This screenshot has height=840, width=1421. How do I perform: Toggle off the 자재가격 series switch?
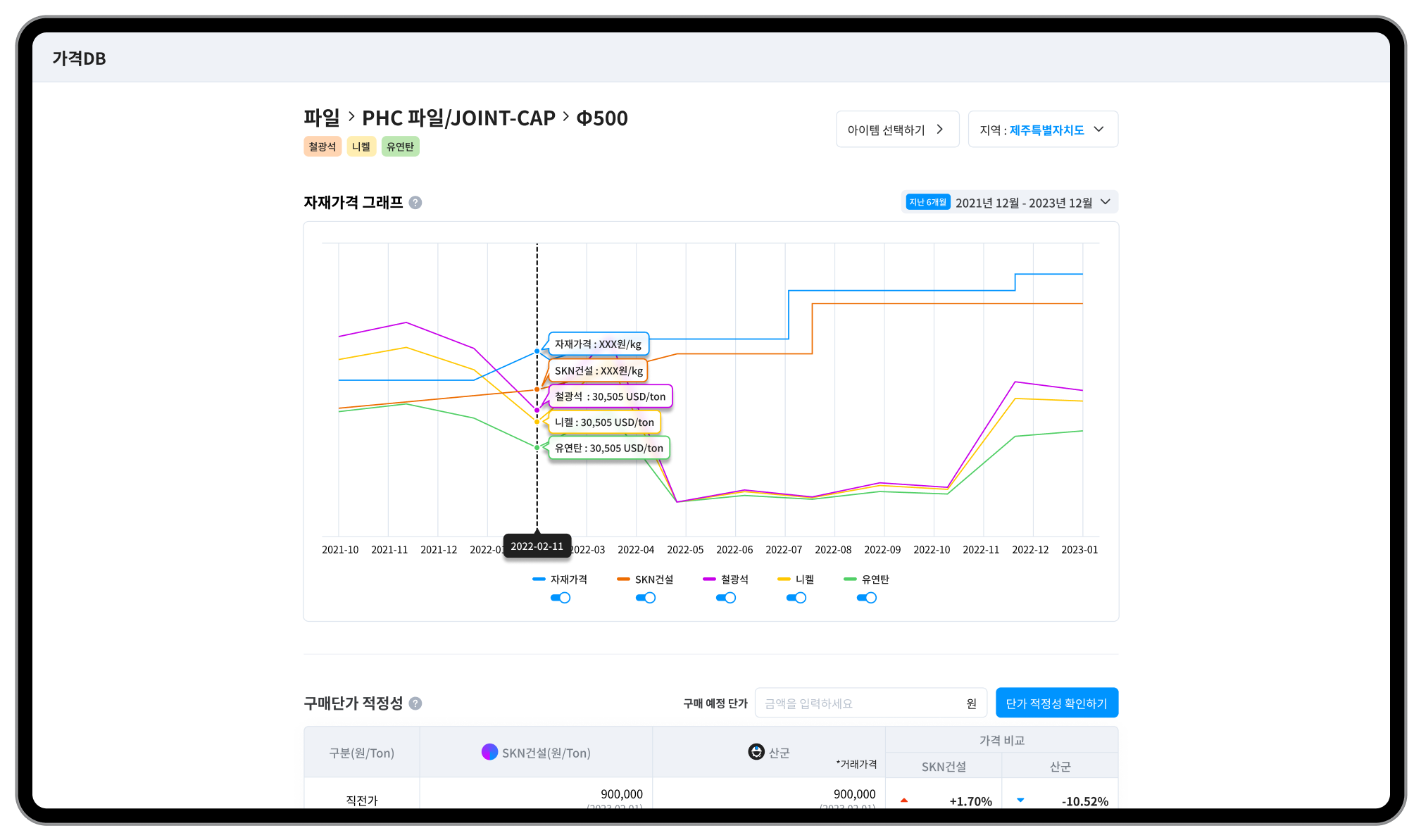tap(561, 598)
